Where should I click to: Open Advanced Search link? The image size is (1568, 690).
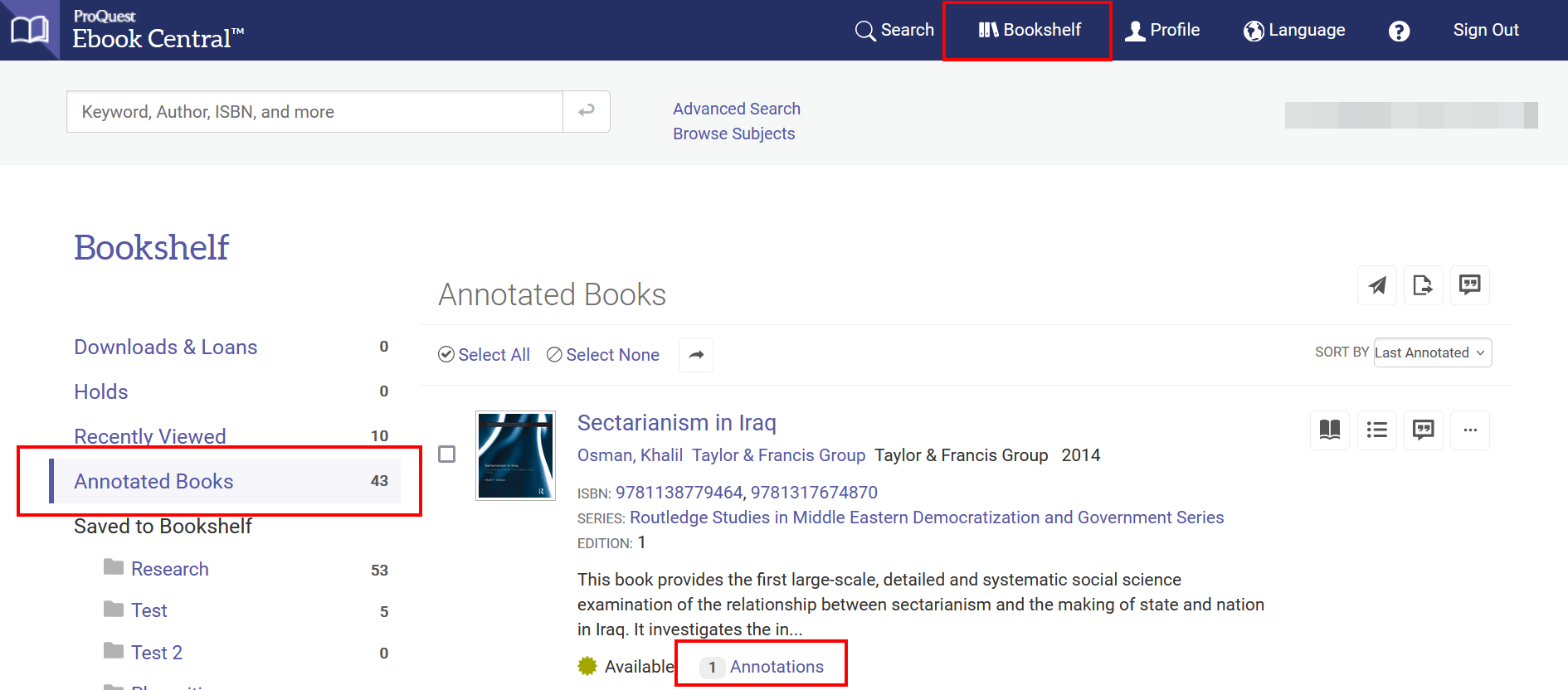(737, 109)
